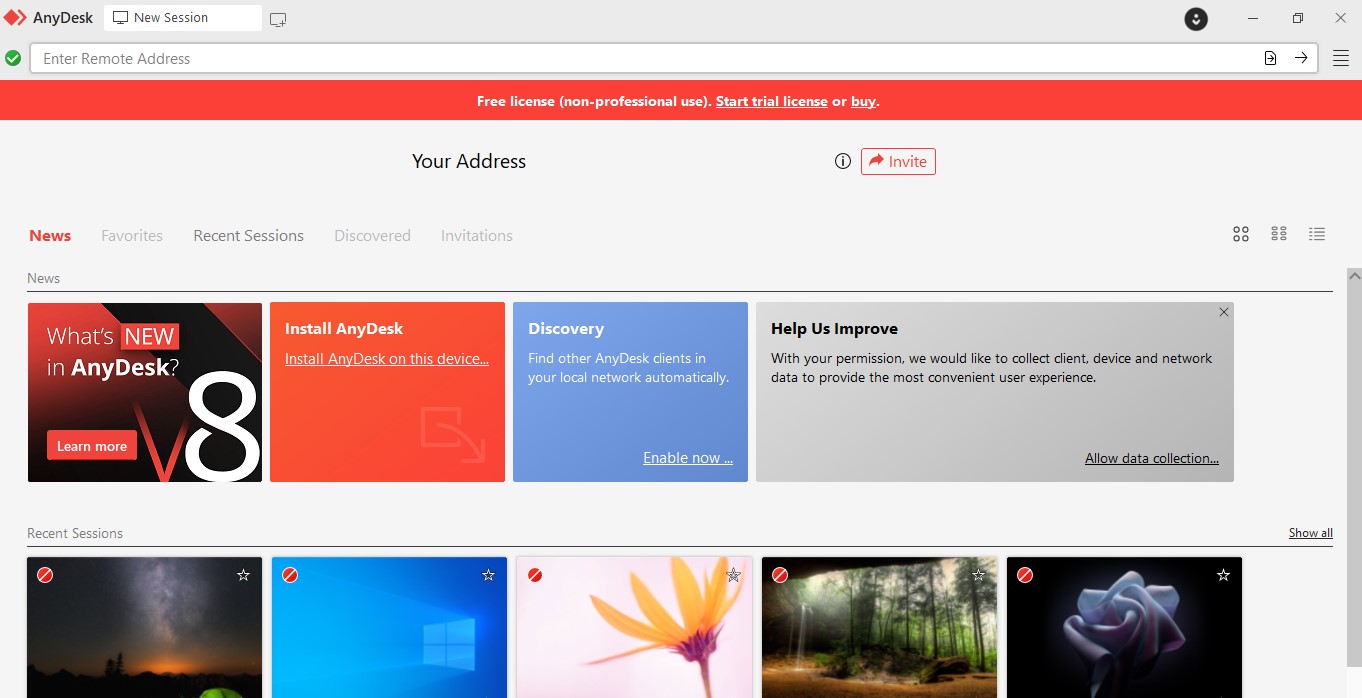Open the night sky session thumbnail
The width and height of the screenshot is (1362, 698).
tap(145, 628)
